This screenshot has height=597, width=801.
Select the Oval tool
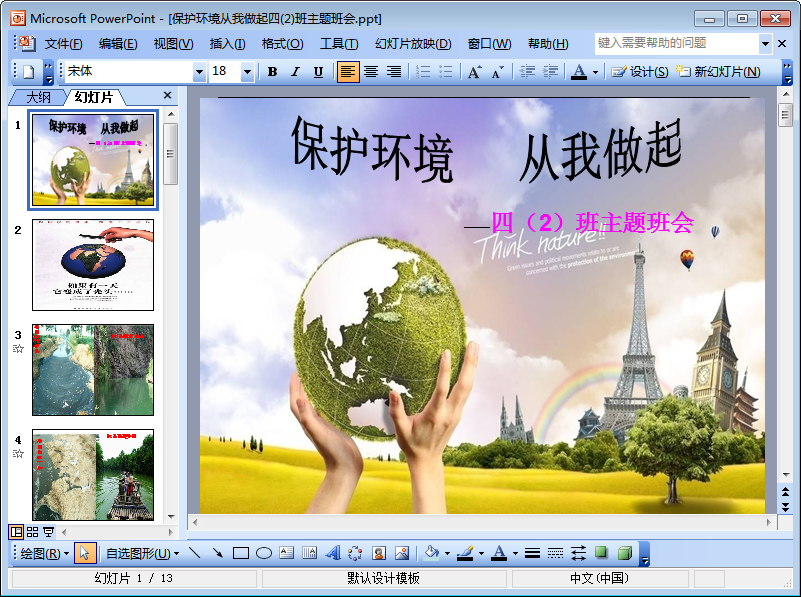264,553
